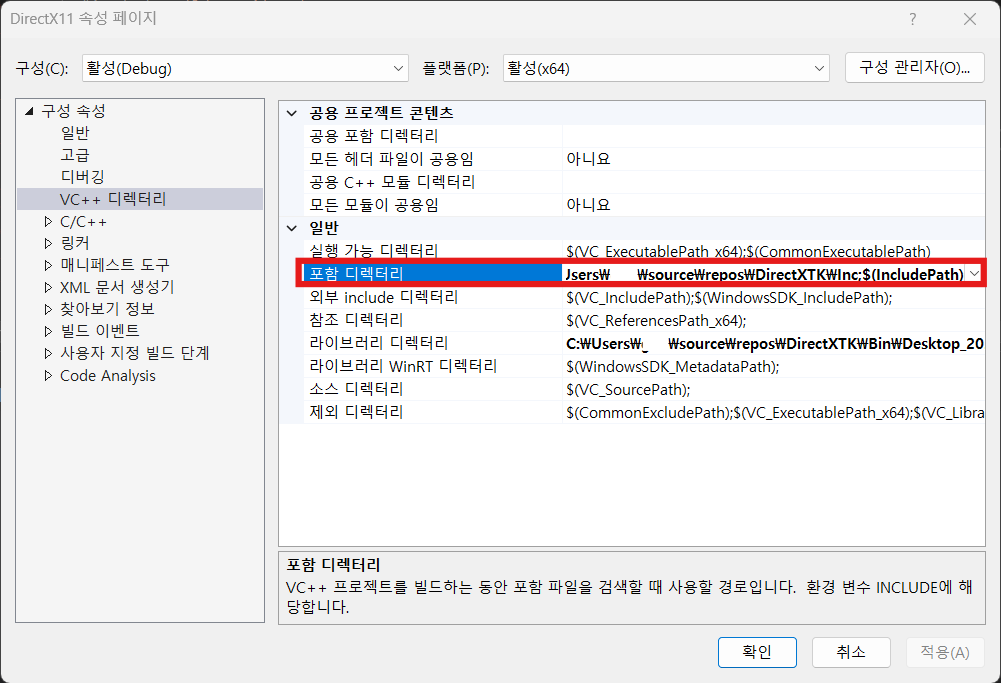Click the 취소 cancel button

[x=851, y=652]
